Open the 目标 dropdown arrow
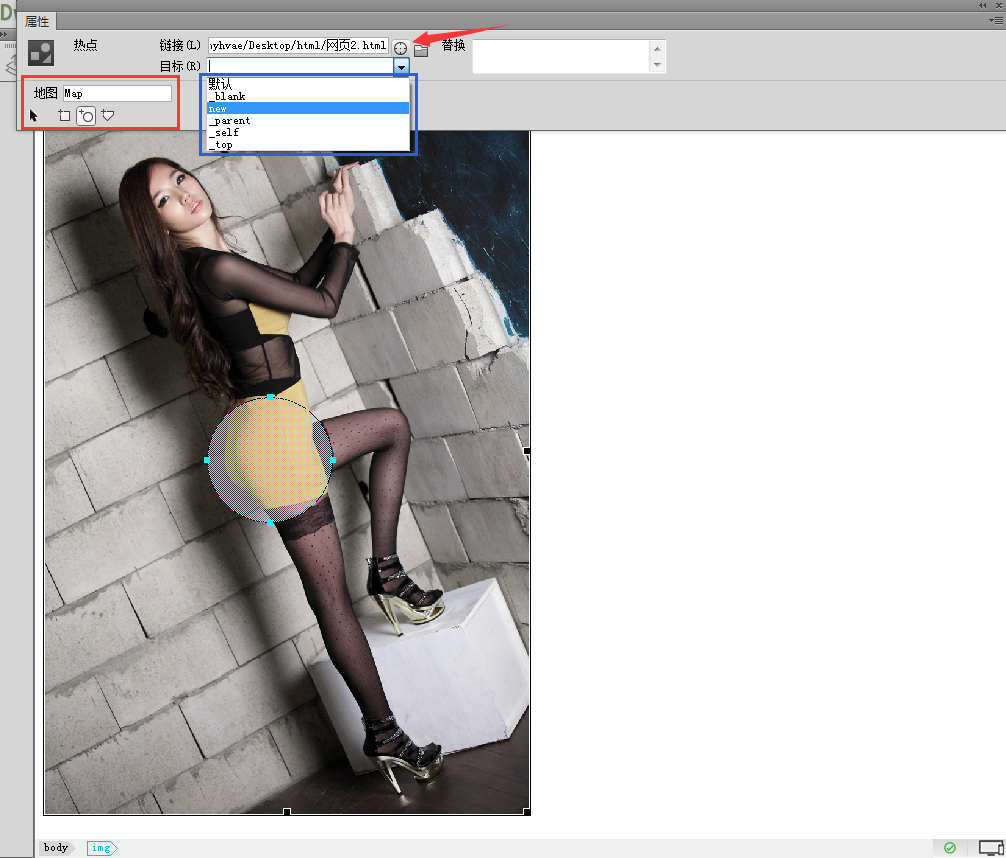The width and height of the screenshot is (1006, 858). 402,66
